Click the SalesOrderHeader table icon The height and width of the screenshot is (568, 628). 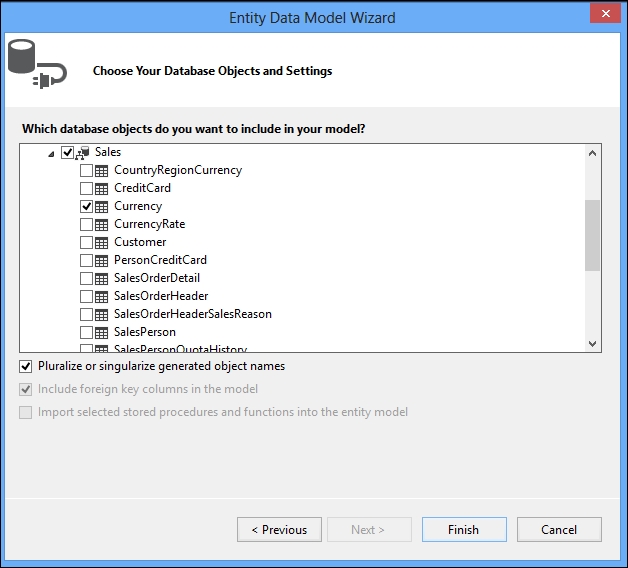pos(101,297)
